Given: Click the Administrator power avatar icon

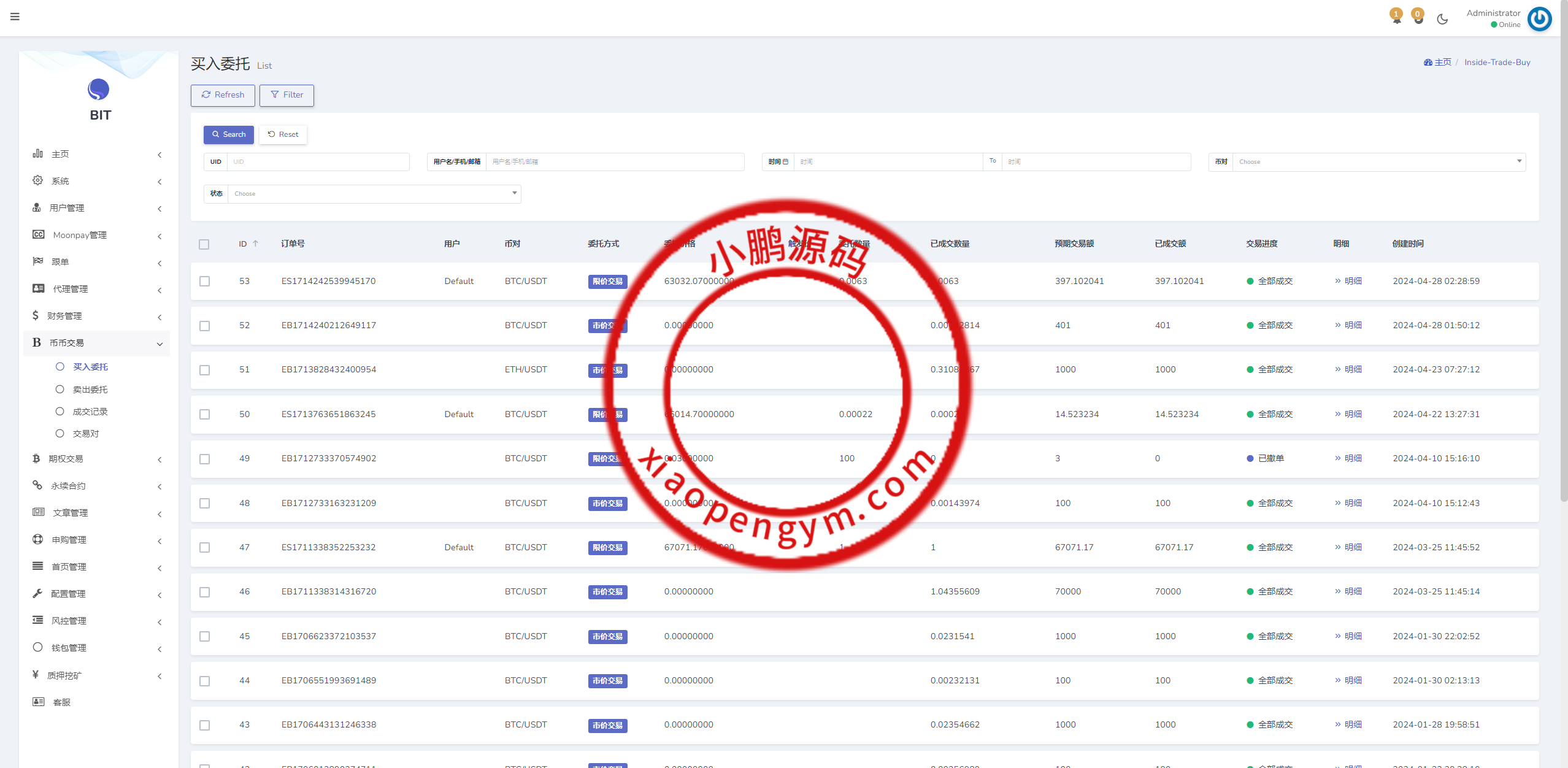Looking at the screenshot, I should coord(1540,18).
